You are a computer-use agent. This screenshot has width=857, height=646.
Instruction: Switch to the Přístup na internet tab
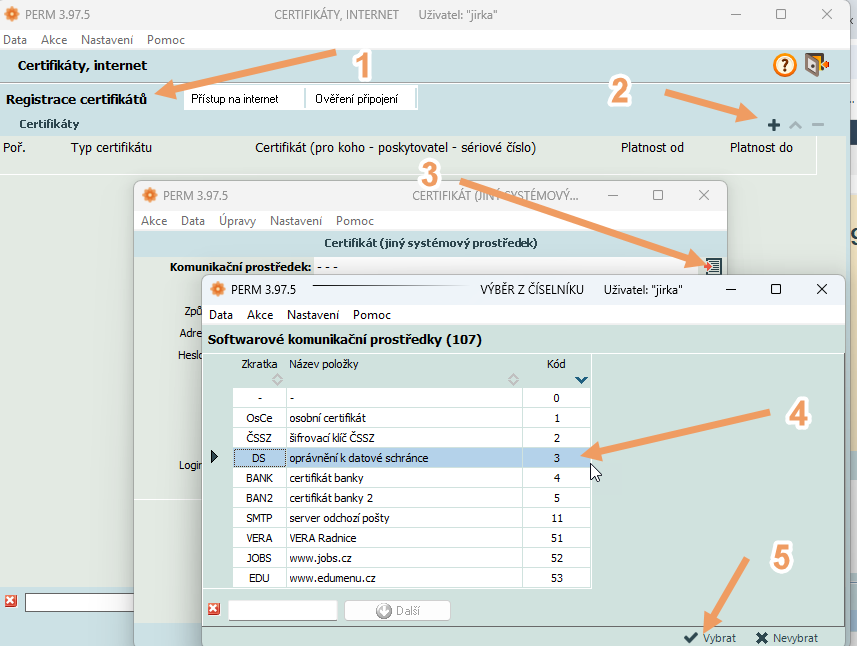(x=244, y=98)
